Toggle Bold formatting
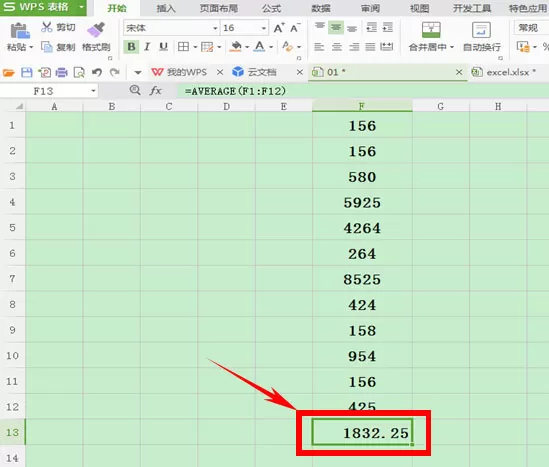The height and width of the screenshot is (467, 549). pos(131,47)
